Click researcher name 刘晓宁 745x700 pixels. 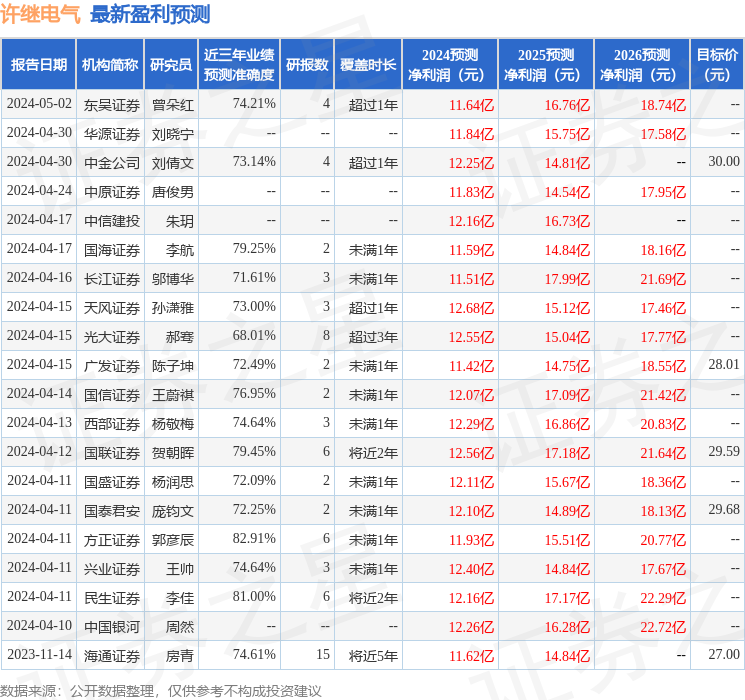(x=172, y=134)
